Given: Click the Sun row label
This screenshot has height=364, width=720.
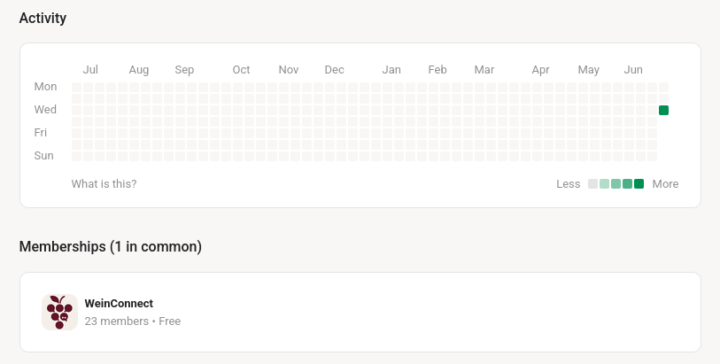Looking at the screenshot, I should pos(44,155).
